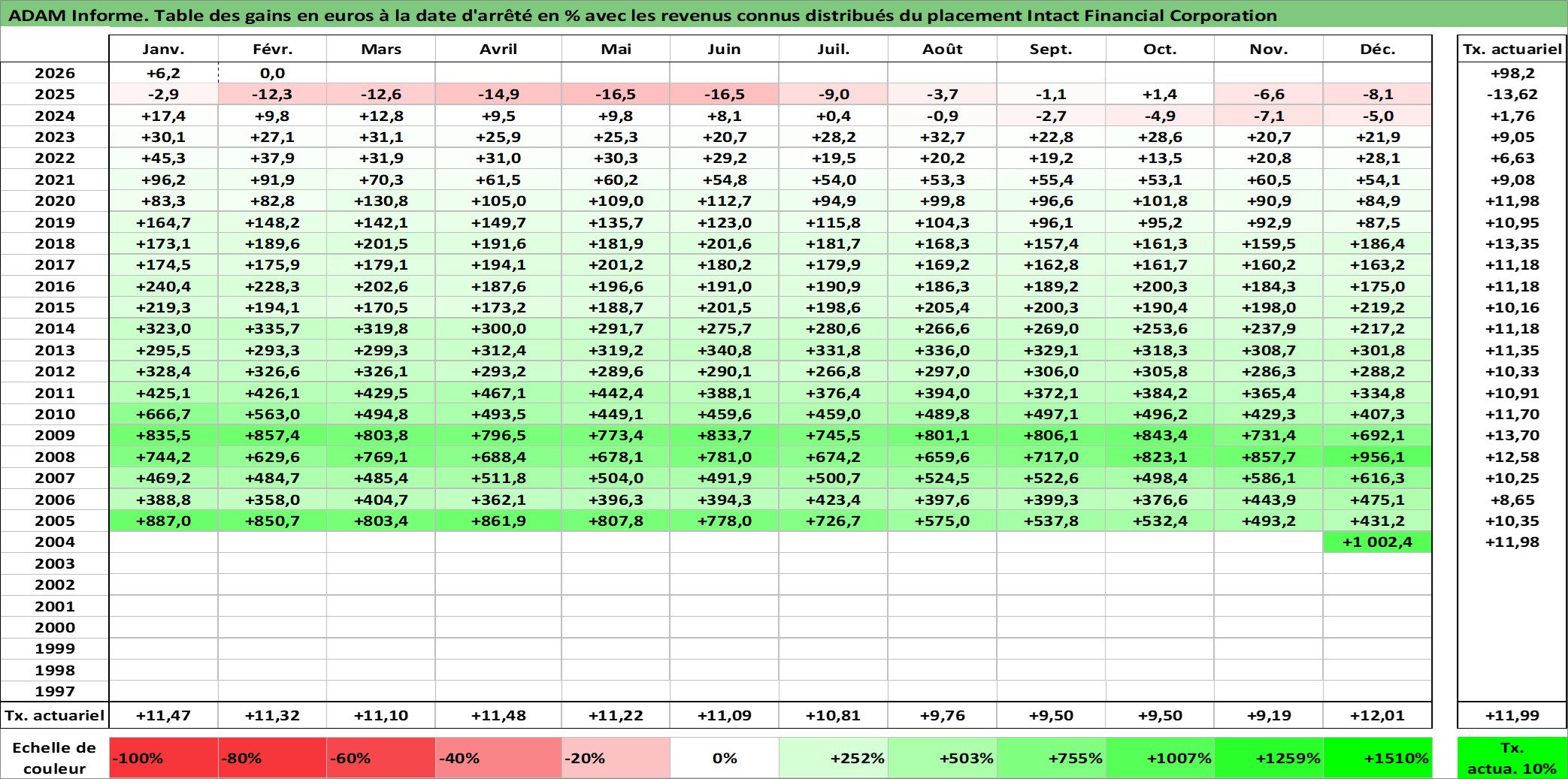Click the Janv. column header
The height and width of the screenshot is (779, 1568).
click(164, 49)
